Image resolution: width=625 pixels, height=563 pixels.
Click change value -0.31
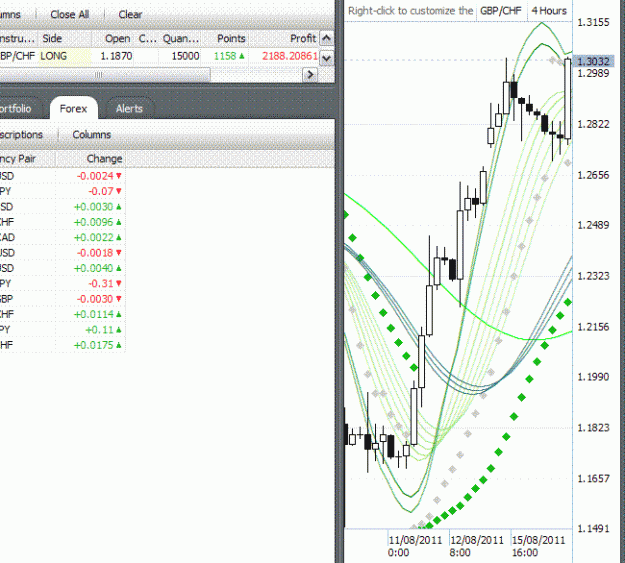click(101, 283)
